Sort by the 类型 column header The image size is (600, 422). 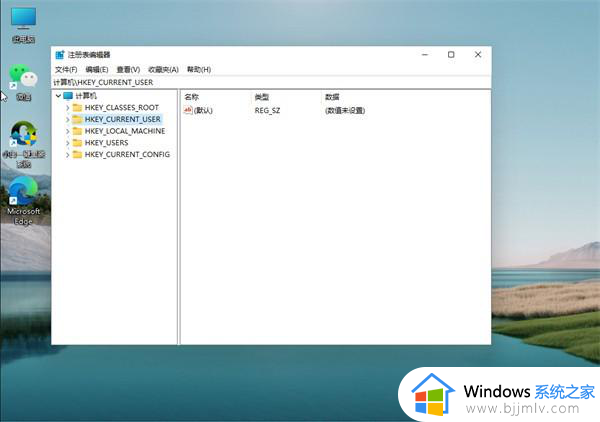(x=262, y=97)
